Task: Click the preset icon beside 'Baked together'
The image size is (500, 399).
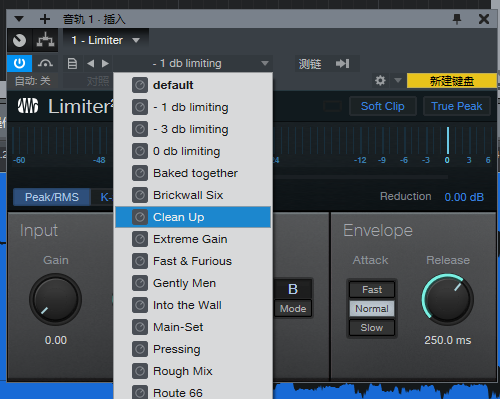Action: pyautogui.click(x=140, y=173)
